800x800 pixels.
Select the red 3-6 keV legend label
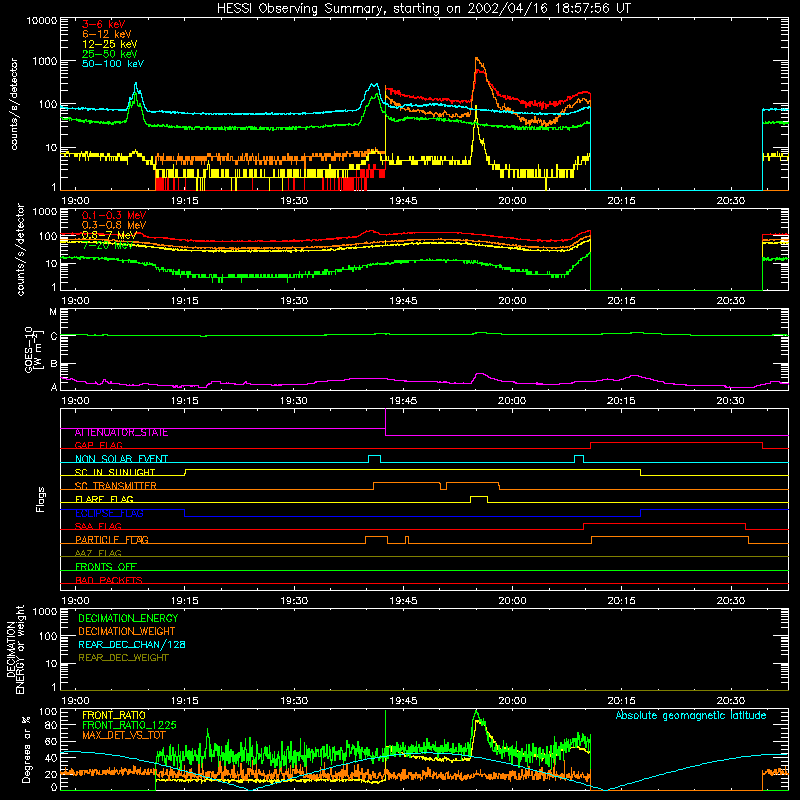click(104, 24)
